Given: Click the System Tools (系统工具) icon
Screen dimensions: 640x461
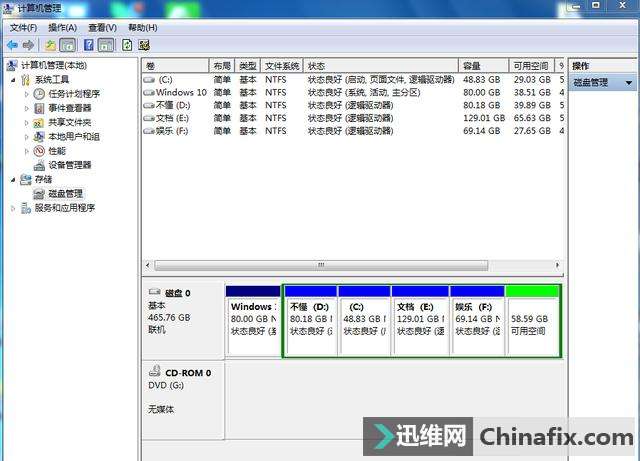Looking at the screenshot, I should point(25,80).
